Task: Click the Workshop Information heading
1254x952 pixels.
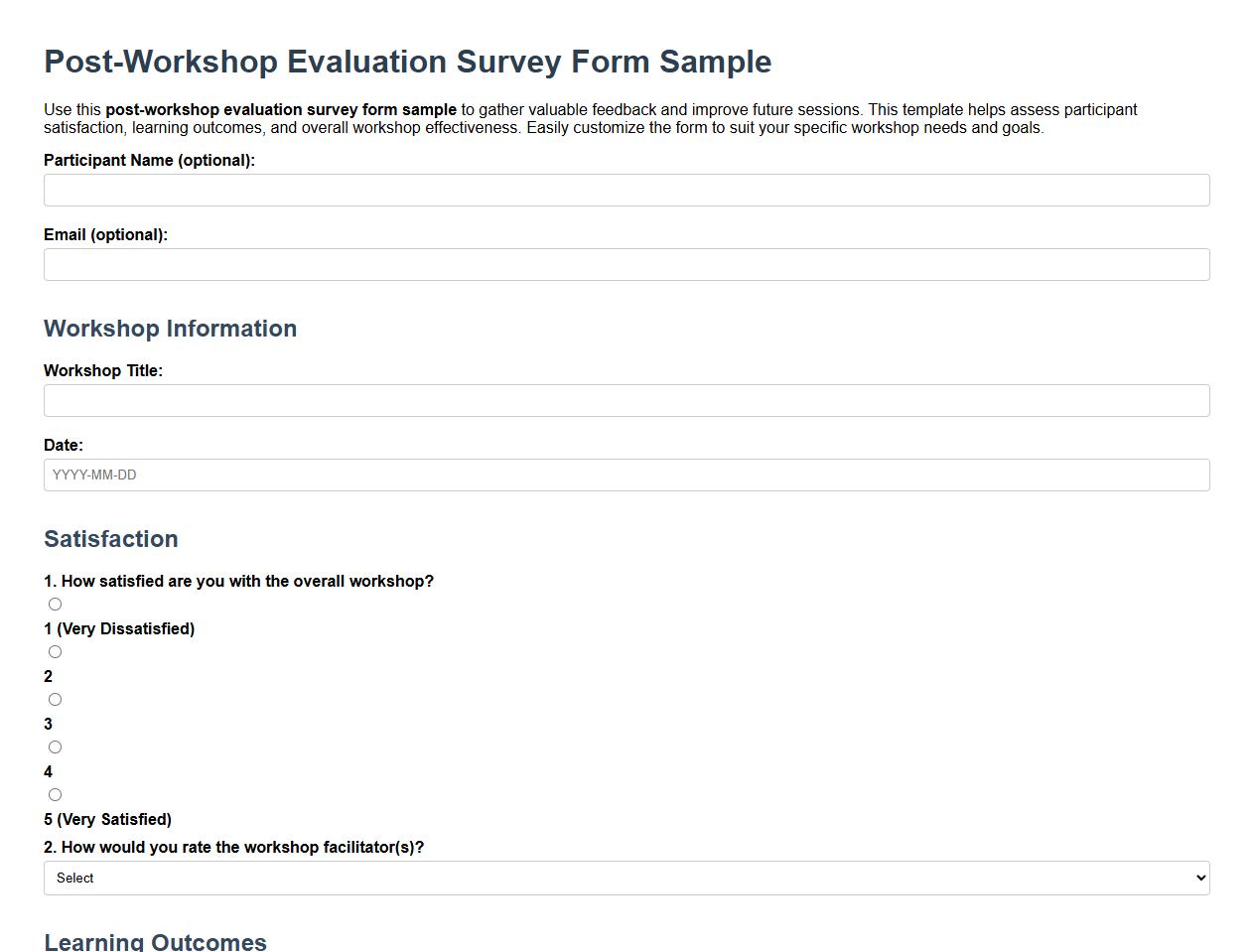Action: [170, 329]
